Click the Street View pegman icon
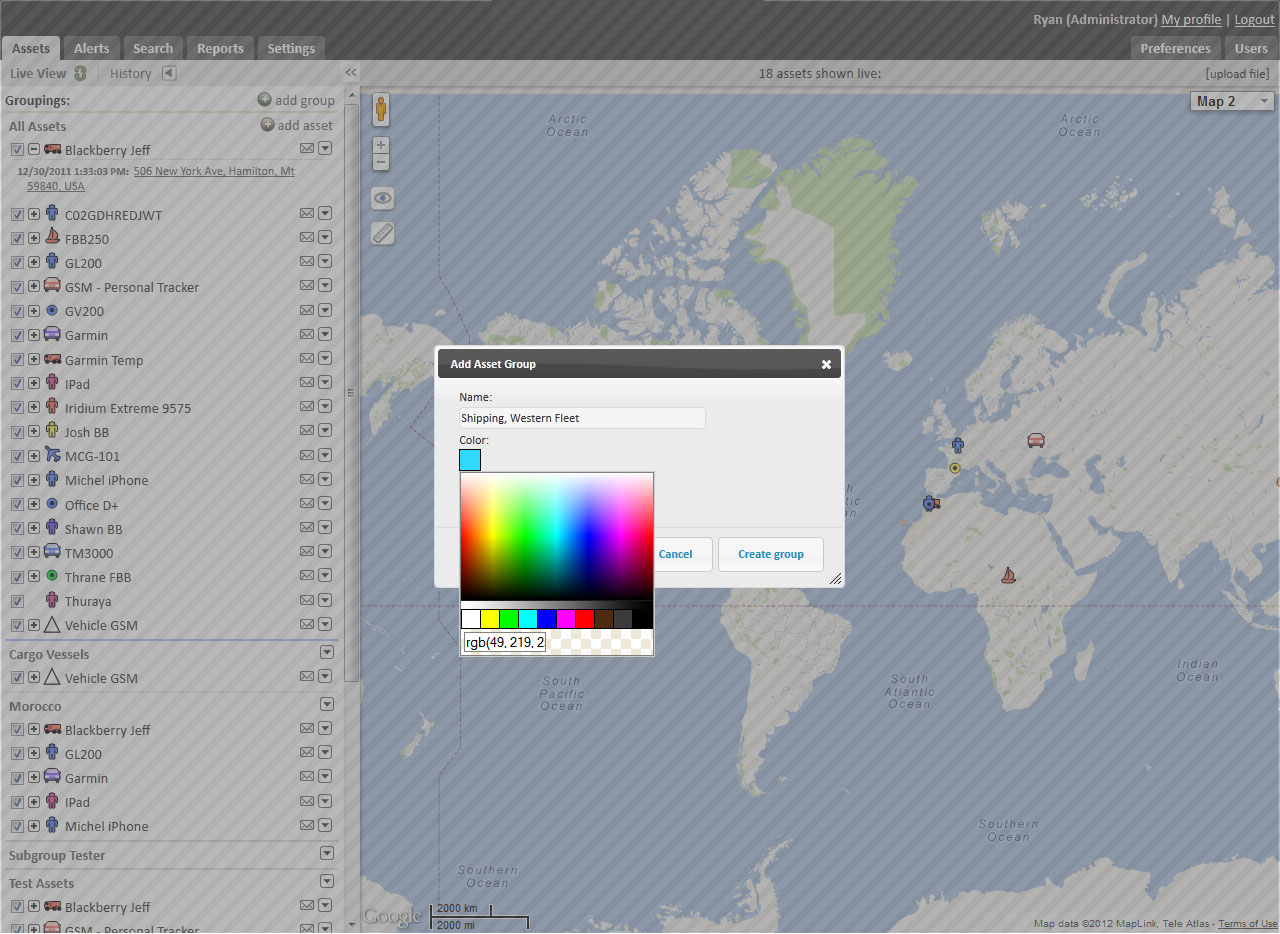This screenshot has width=1280, height=934. coord(381,109)
